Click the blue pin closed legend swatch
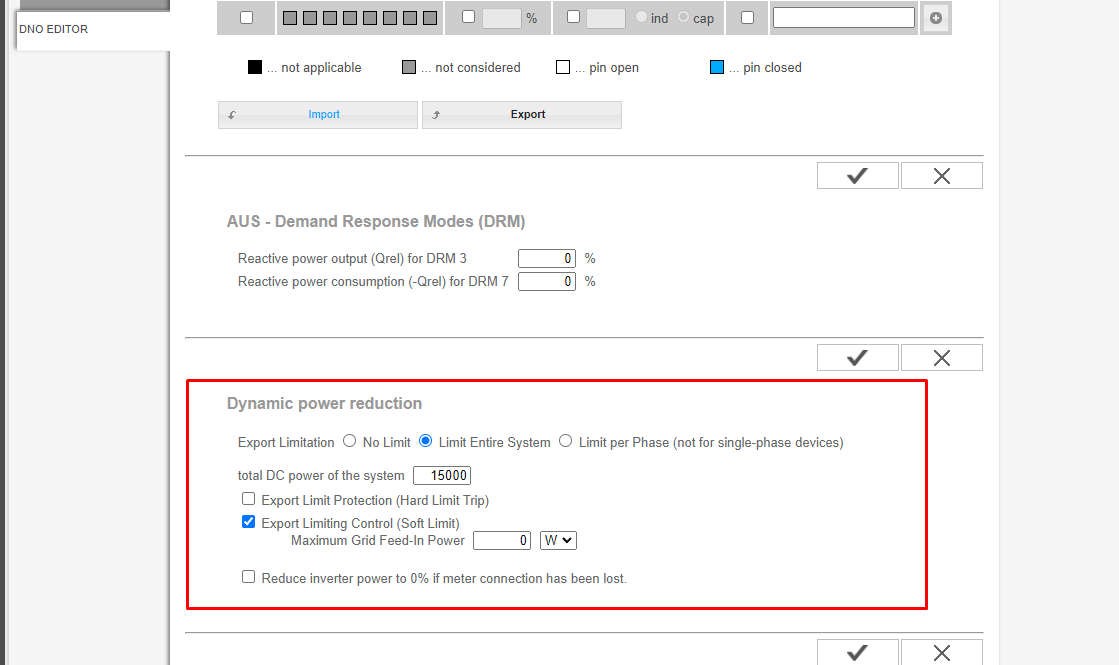 pos(717,68)
